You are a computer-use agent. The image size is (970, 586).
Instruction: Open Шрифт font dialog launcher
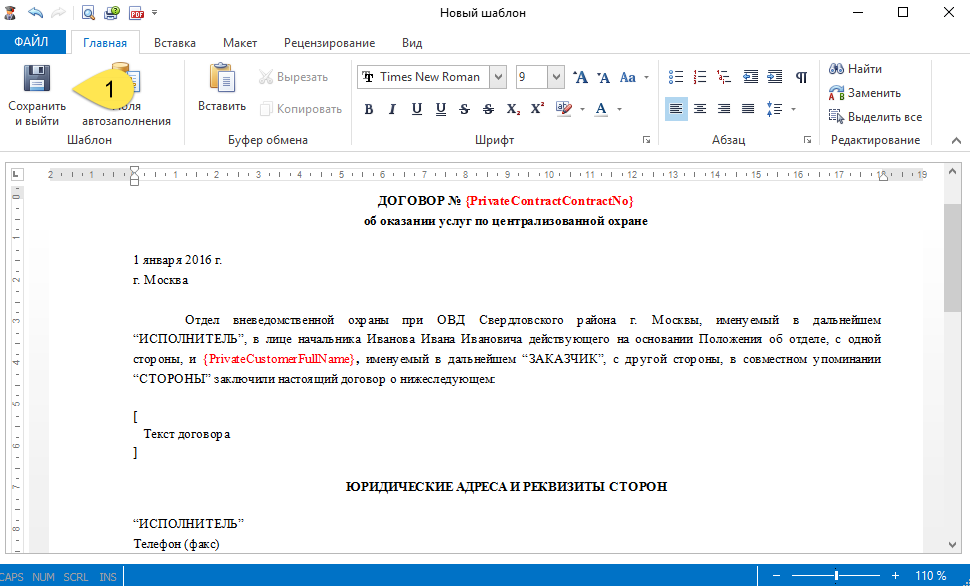[646, 140]
